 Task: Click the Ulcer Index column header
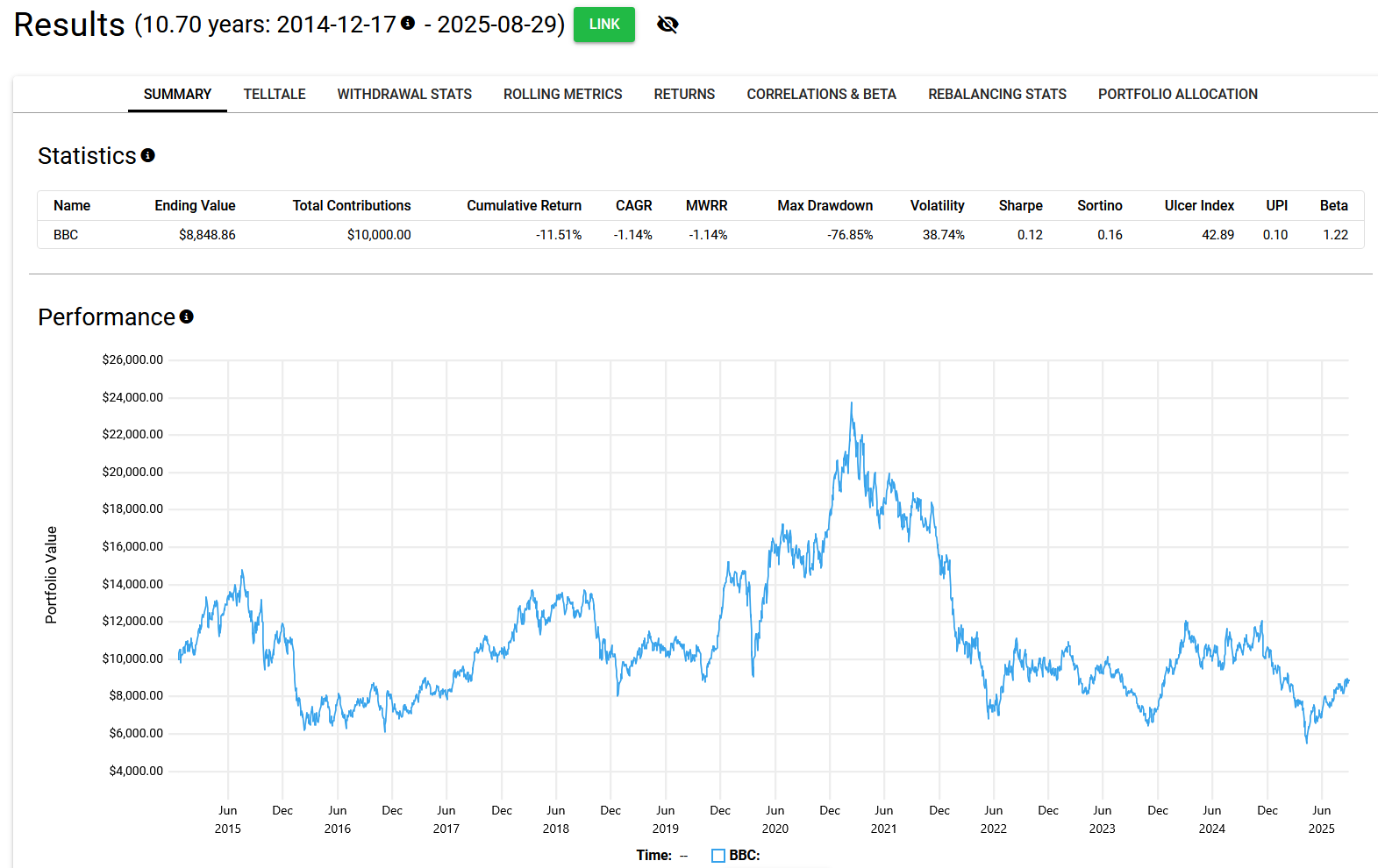pyautogui.click(x=1199, y=205)
